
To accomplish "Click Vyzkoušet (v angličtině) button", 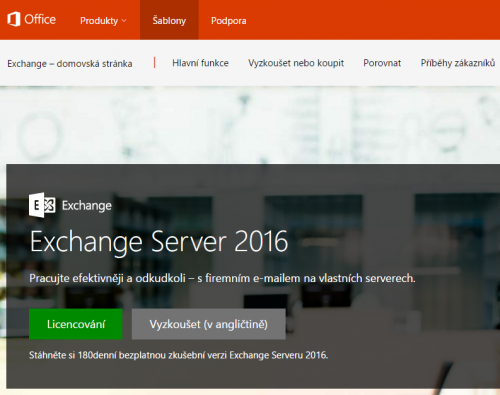I will (209, 324).
